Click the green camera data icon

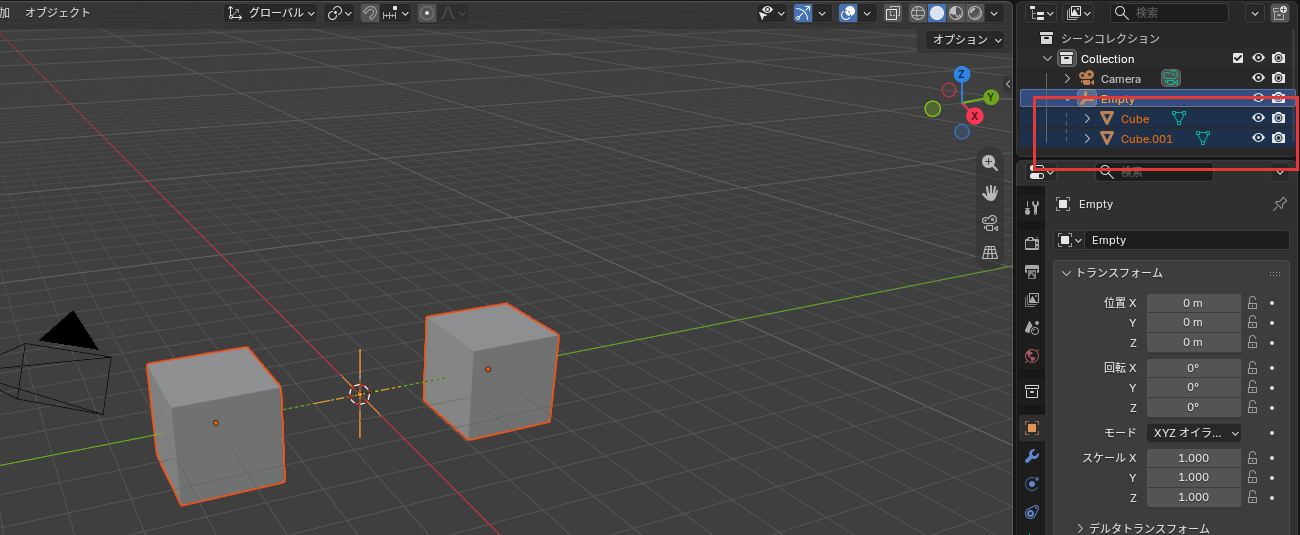click(x=1170, y=78)
